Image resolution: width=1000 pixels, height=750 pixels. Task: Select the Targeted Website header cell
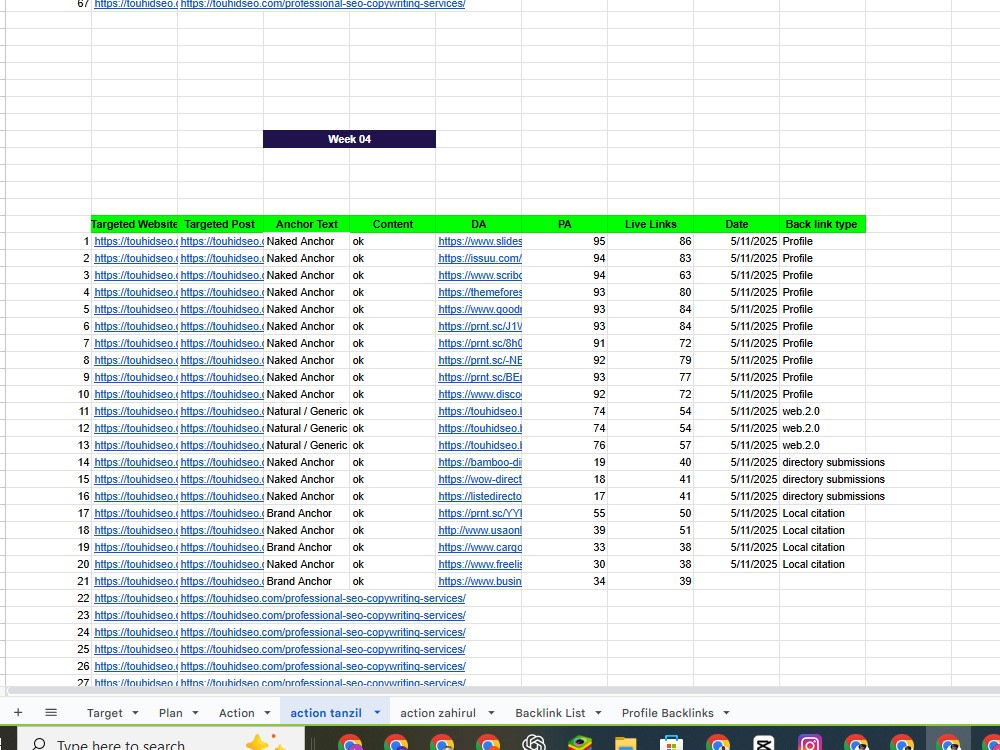pos(135,224)
